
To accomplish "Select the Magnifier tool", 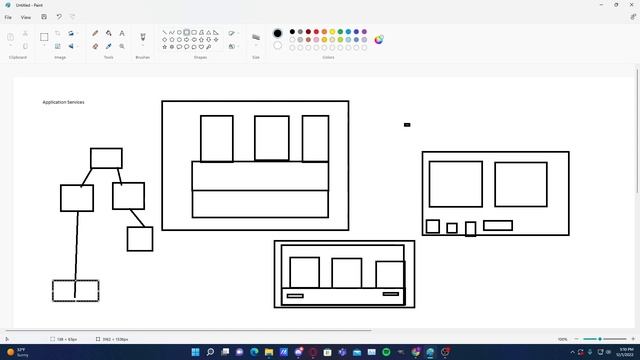I will pyautogui.click(x=122, y=47).
